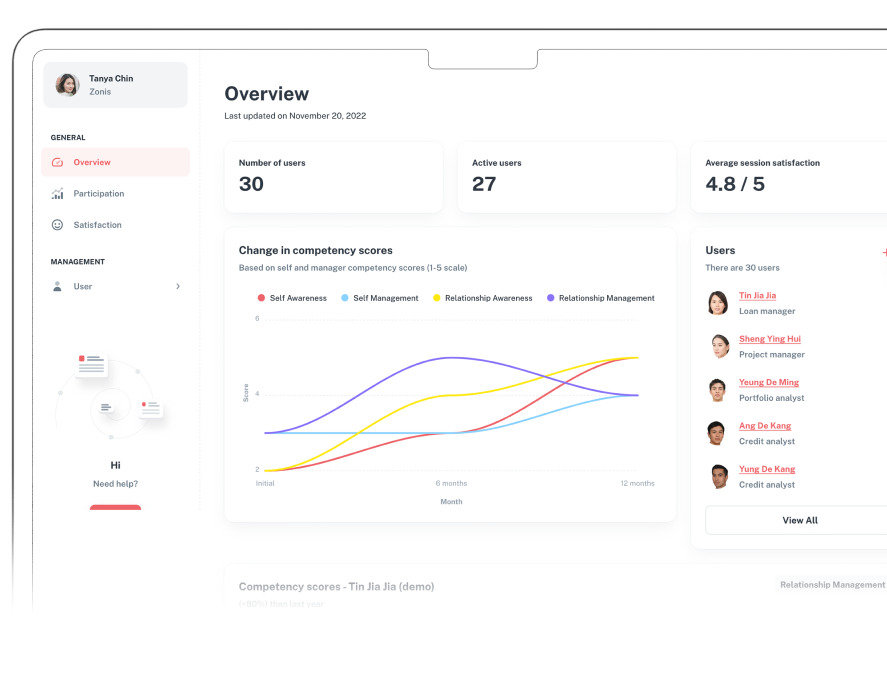887x699 pixels.
Task: Click the 'Initial' axis label
Action: click(265, 484)
